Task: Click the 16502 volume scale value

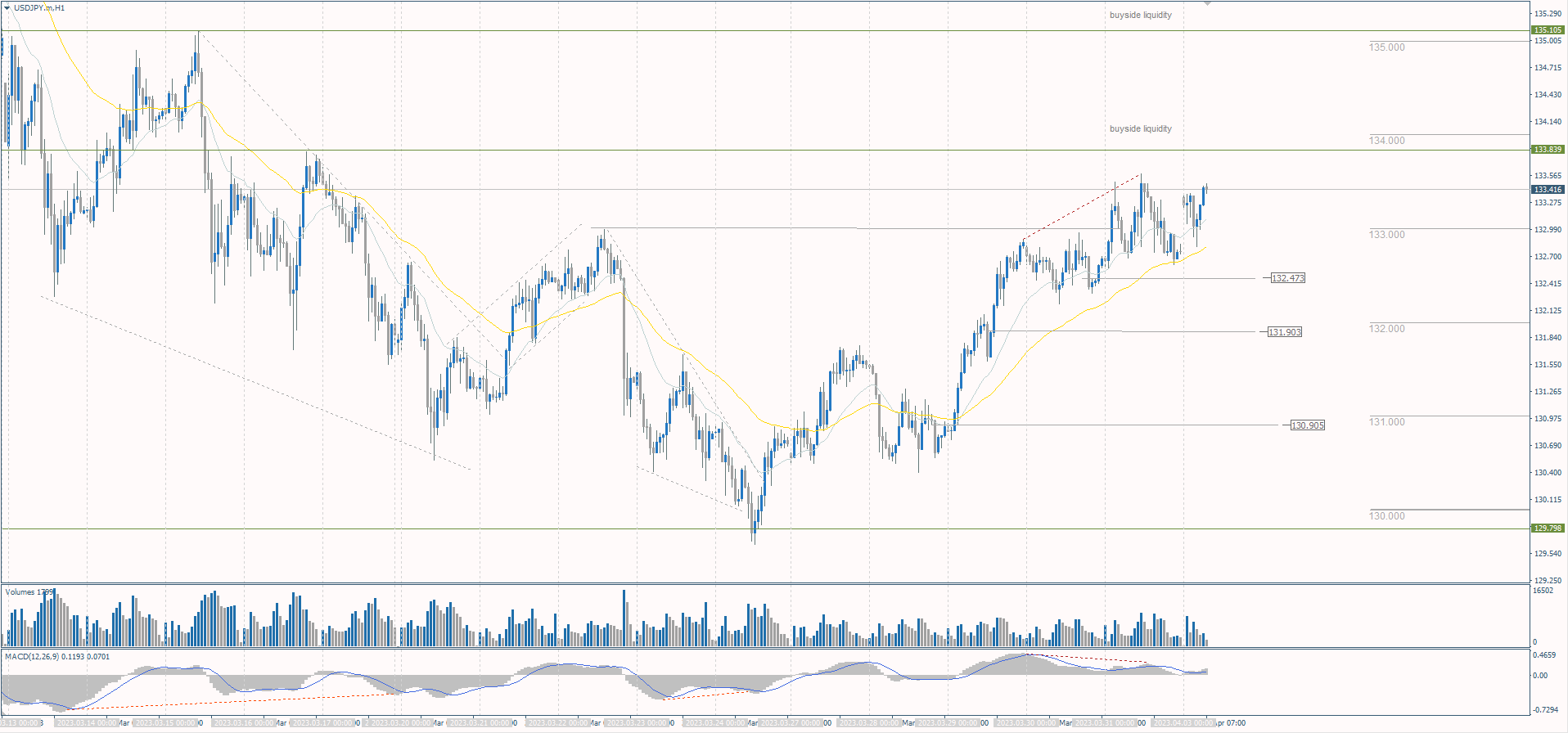Action: tap(1543, 591)
